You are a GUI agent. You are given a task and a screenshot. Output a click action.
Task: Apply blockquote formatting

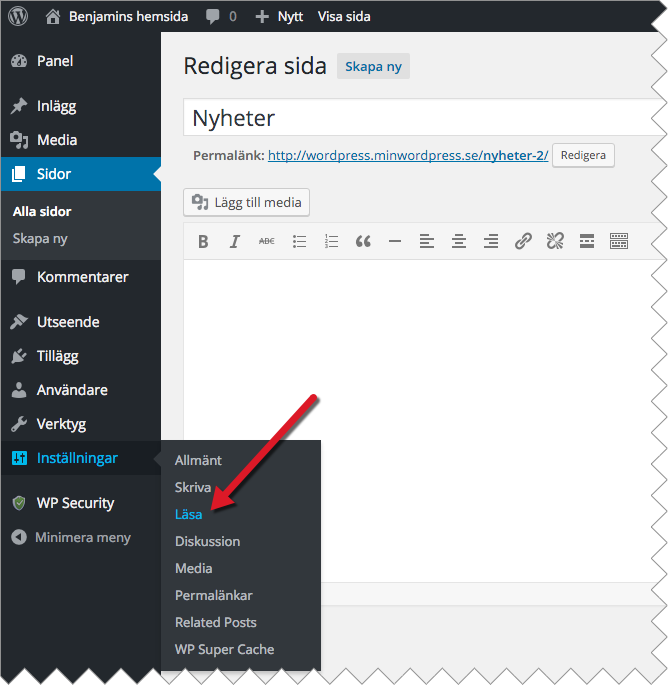coord(363,241)
